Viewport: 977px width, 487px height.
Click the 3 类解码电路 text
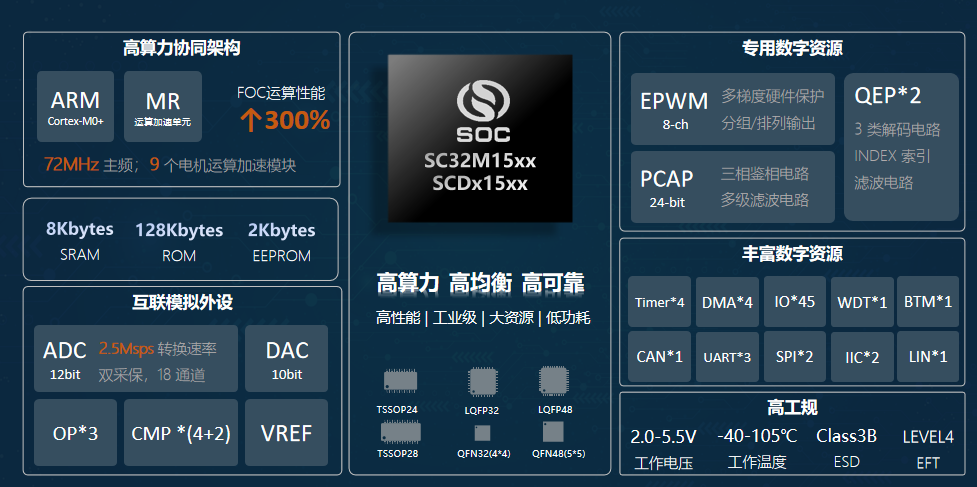(x=897, y=130)
